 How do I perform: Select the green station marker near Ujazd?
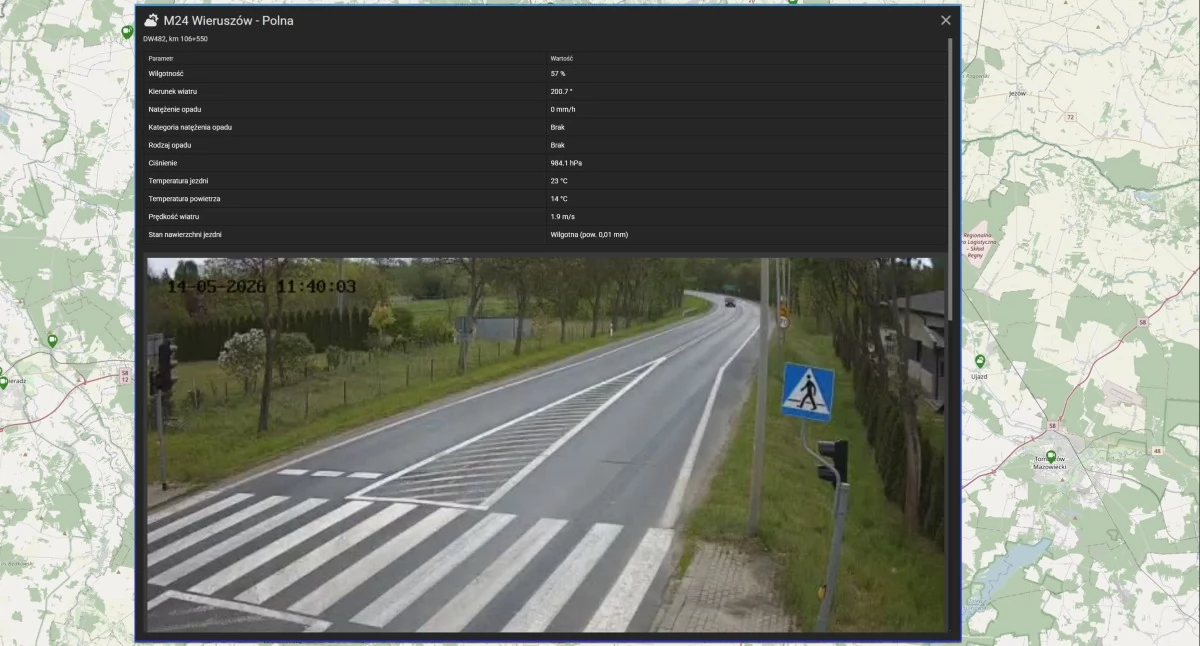click(x=980, y=360)
